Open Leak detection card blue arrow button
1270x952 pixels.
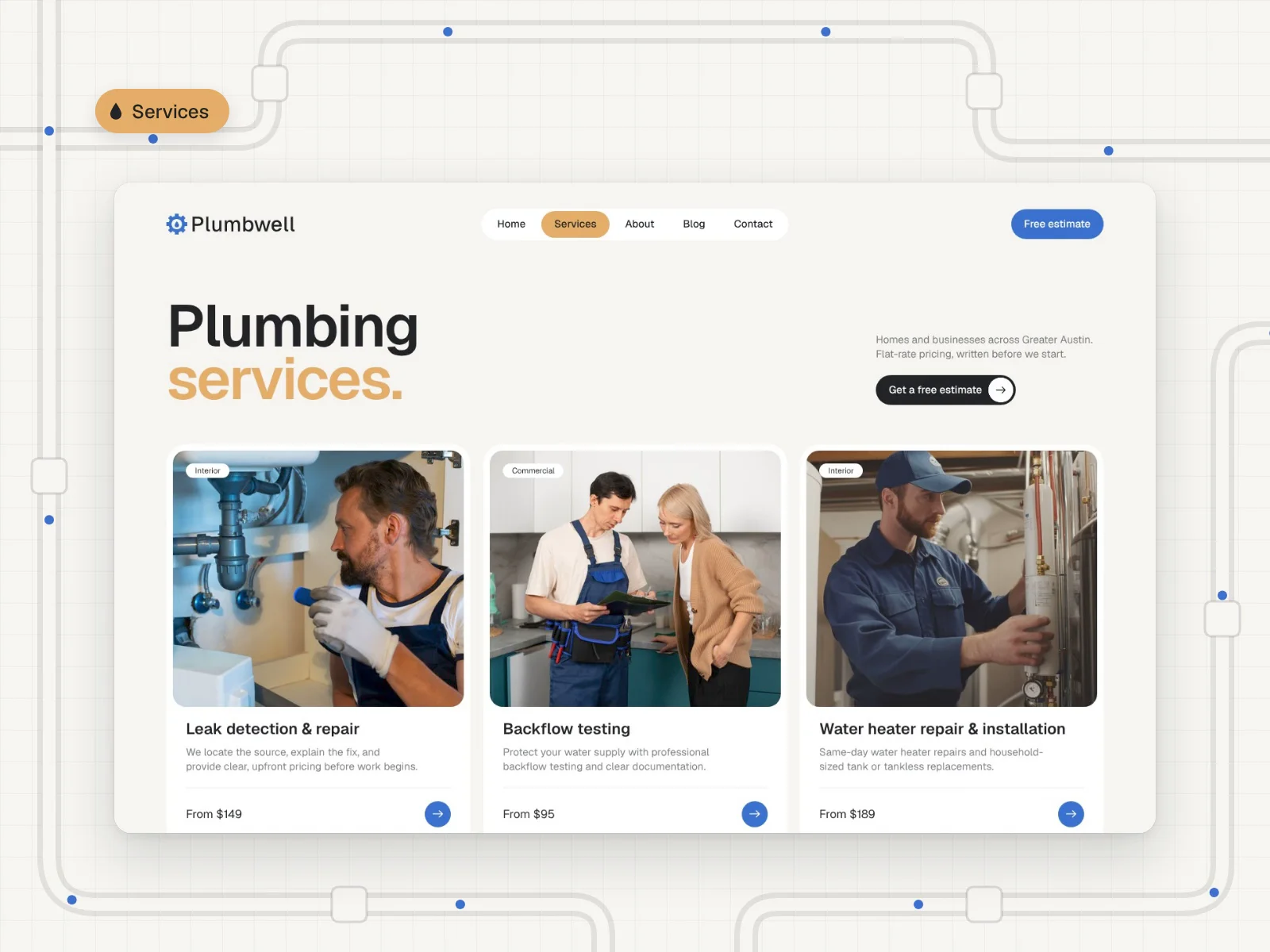[437, 814]
